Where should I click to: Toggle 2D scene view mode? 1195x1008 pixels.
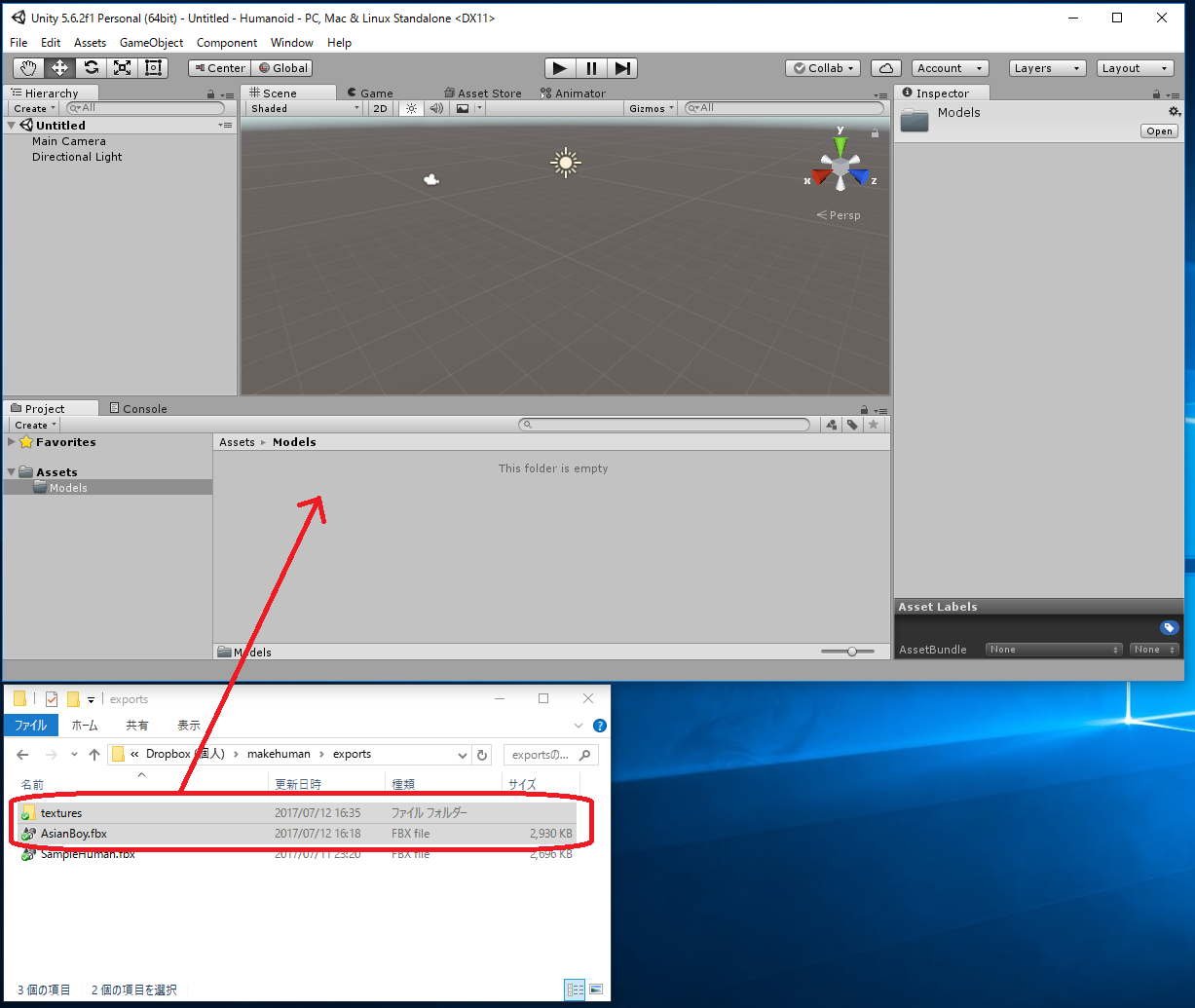381,109
